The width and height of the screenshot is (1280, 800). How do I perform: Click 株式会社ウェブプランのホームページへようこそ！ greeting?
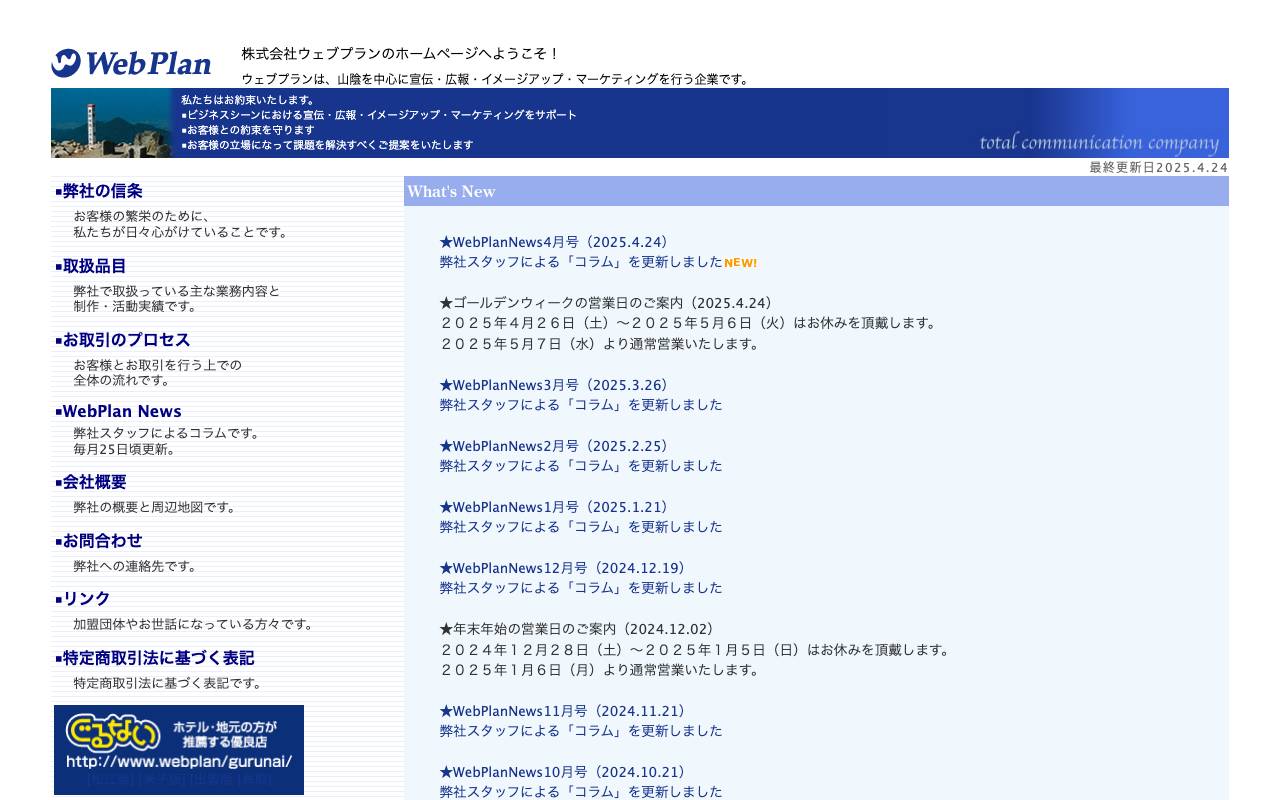pyautogui.click(x=401, y=53)
